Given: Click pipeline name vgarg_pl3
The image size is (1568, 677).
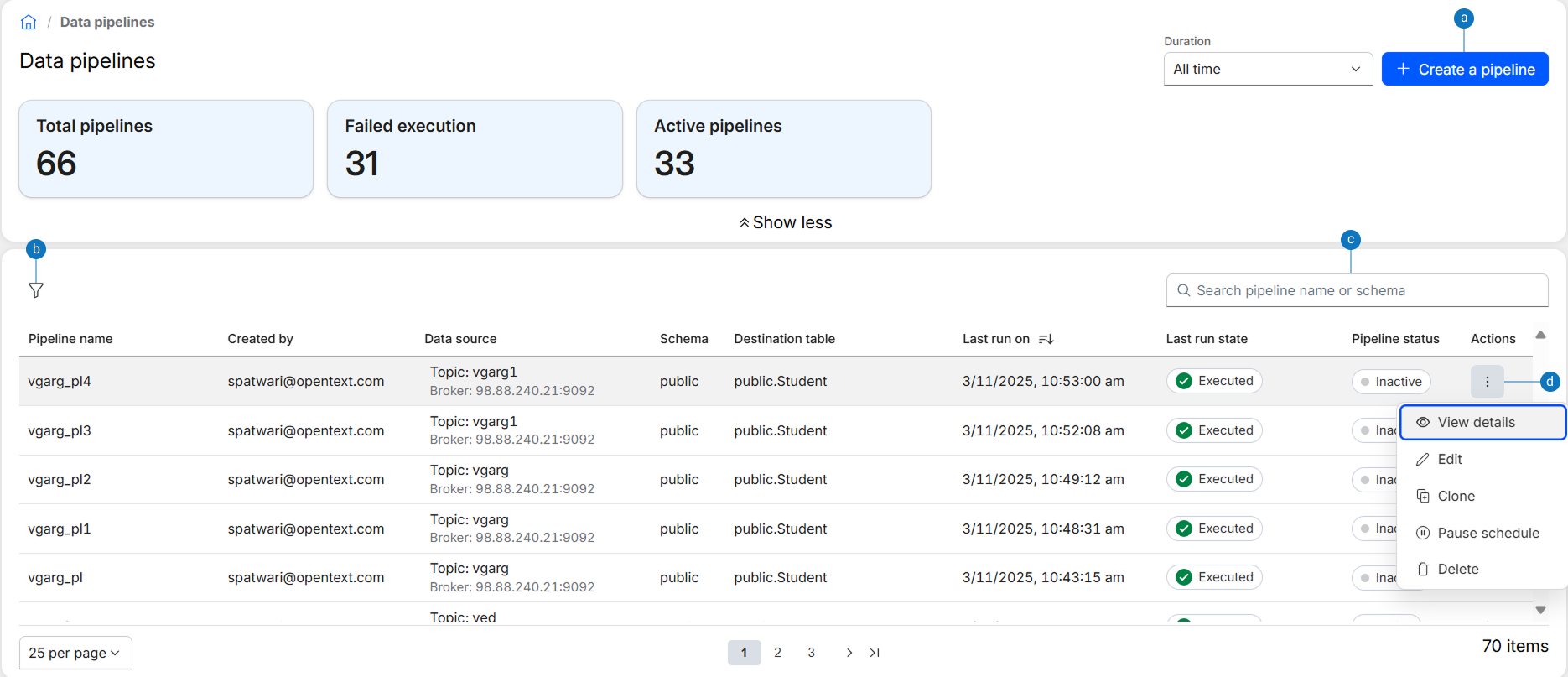Looking at the screenshot, I should [60, 430].
